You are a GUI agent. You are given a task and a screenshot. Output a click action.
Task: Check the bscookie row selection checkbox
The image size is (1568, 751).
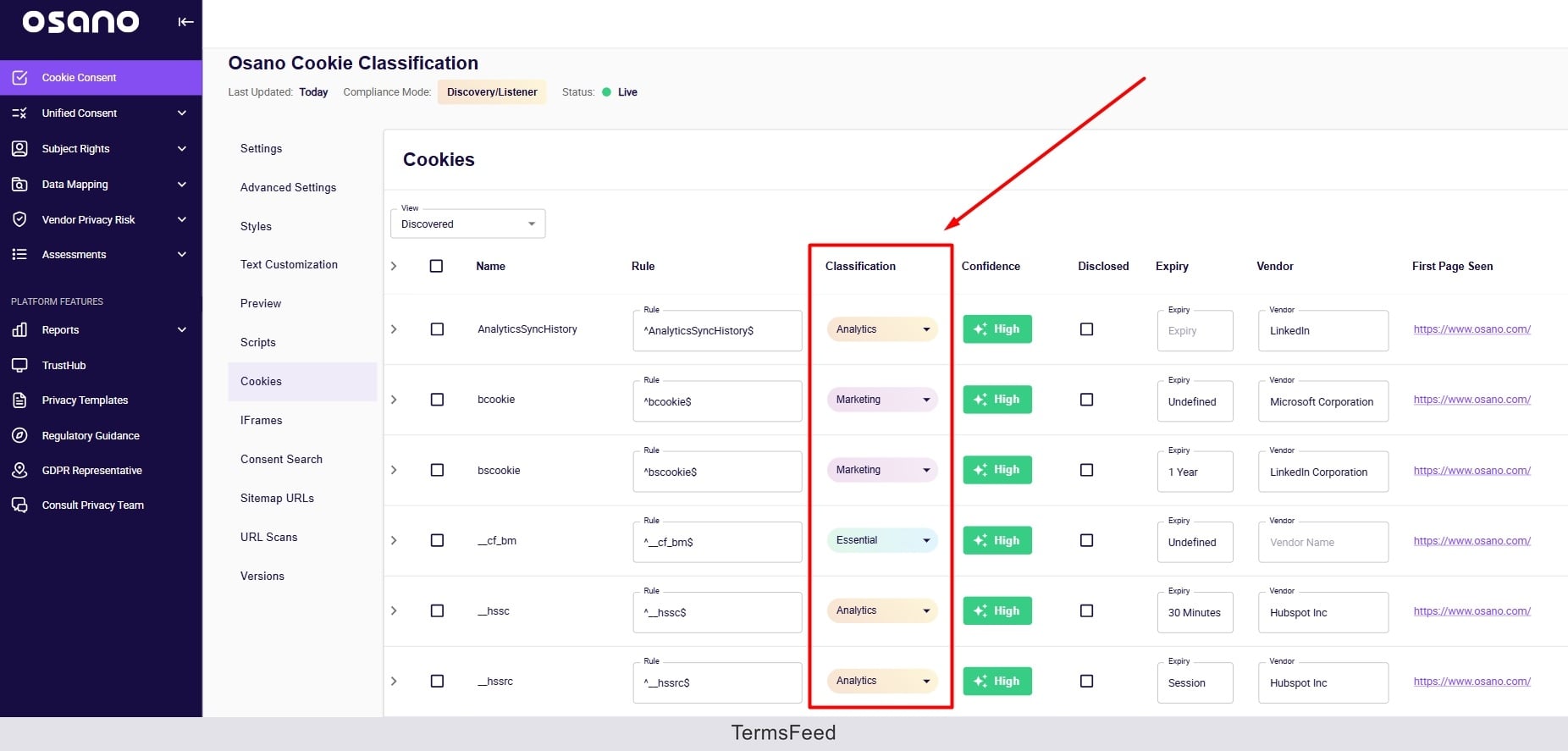coord(437,470)
